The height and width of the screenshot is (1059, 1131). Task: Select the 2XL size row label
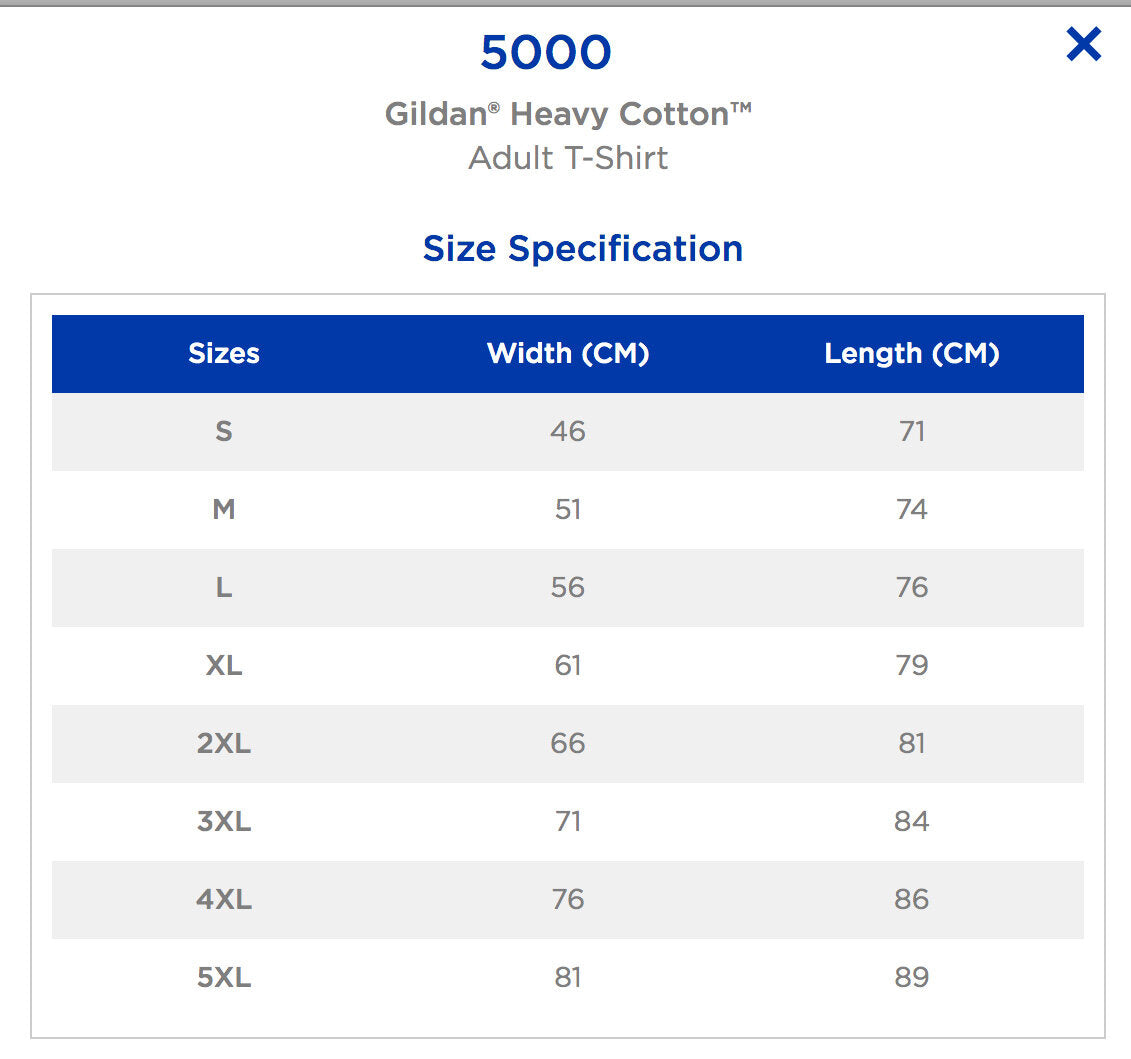tap(224, 743)
